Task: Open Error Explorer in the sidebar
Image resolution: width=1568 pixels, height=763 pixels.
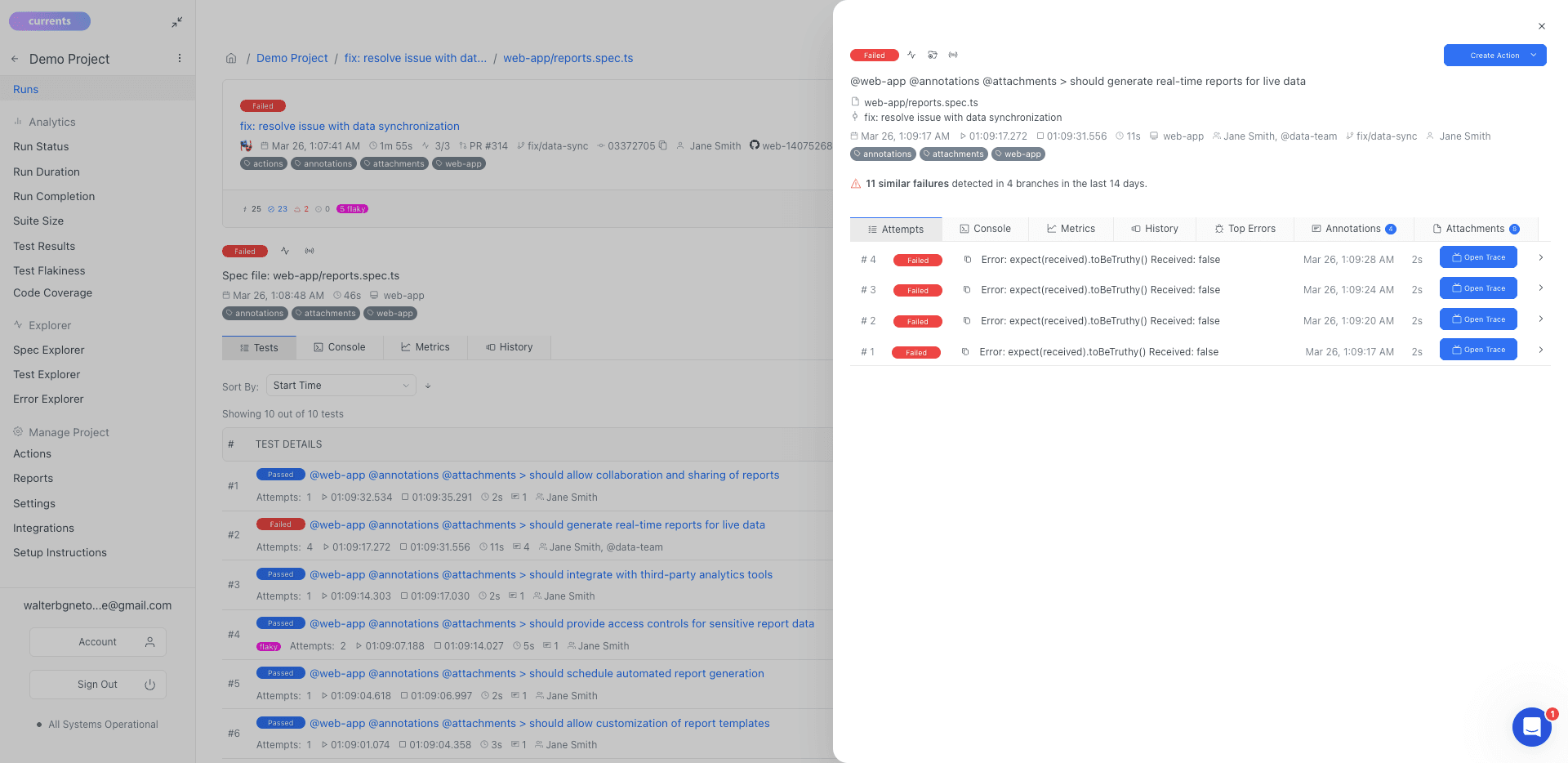Action: 48,399
